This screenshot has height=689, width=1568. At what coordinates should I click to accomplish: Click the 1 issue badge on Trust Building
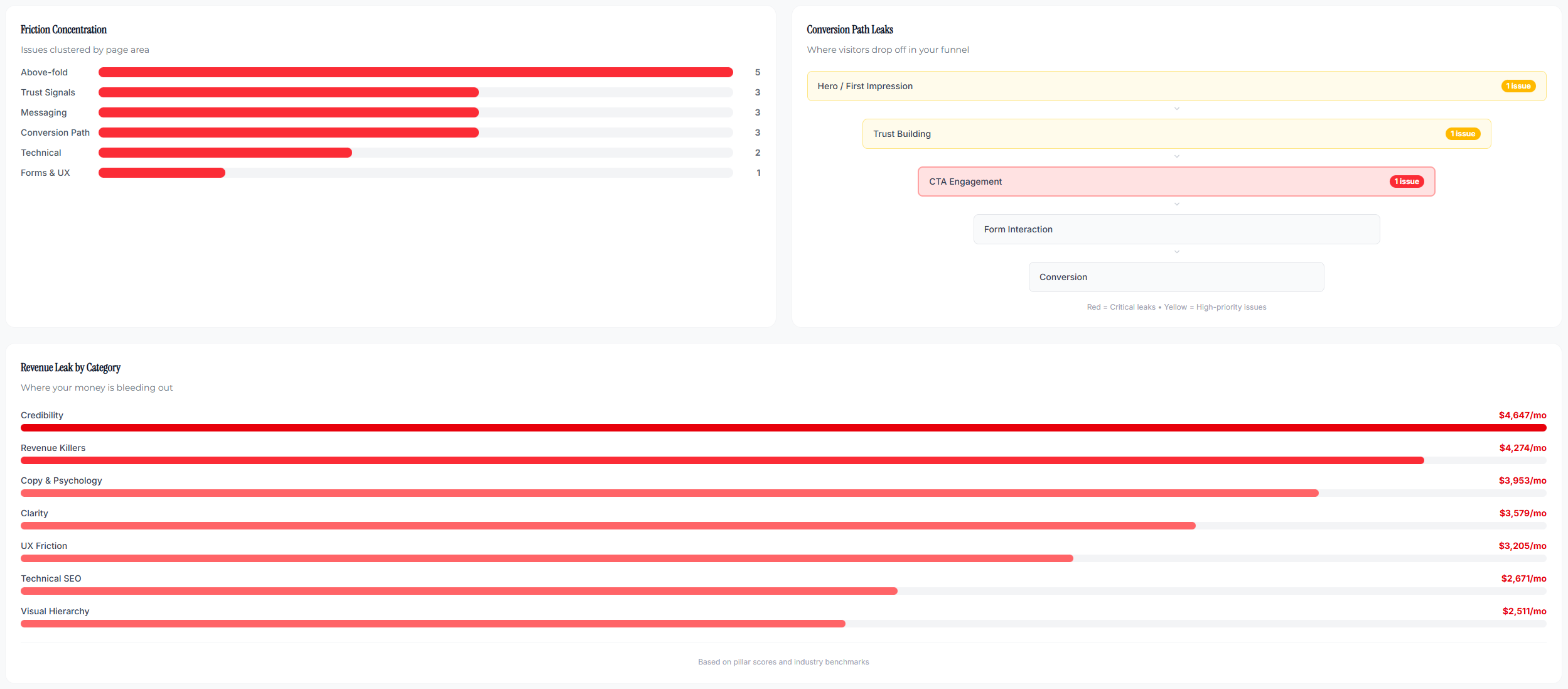(x=1463, y=133)
